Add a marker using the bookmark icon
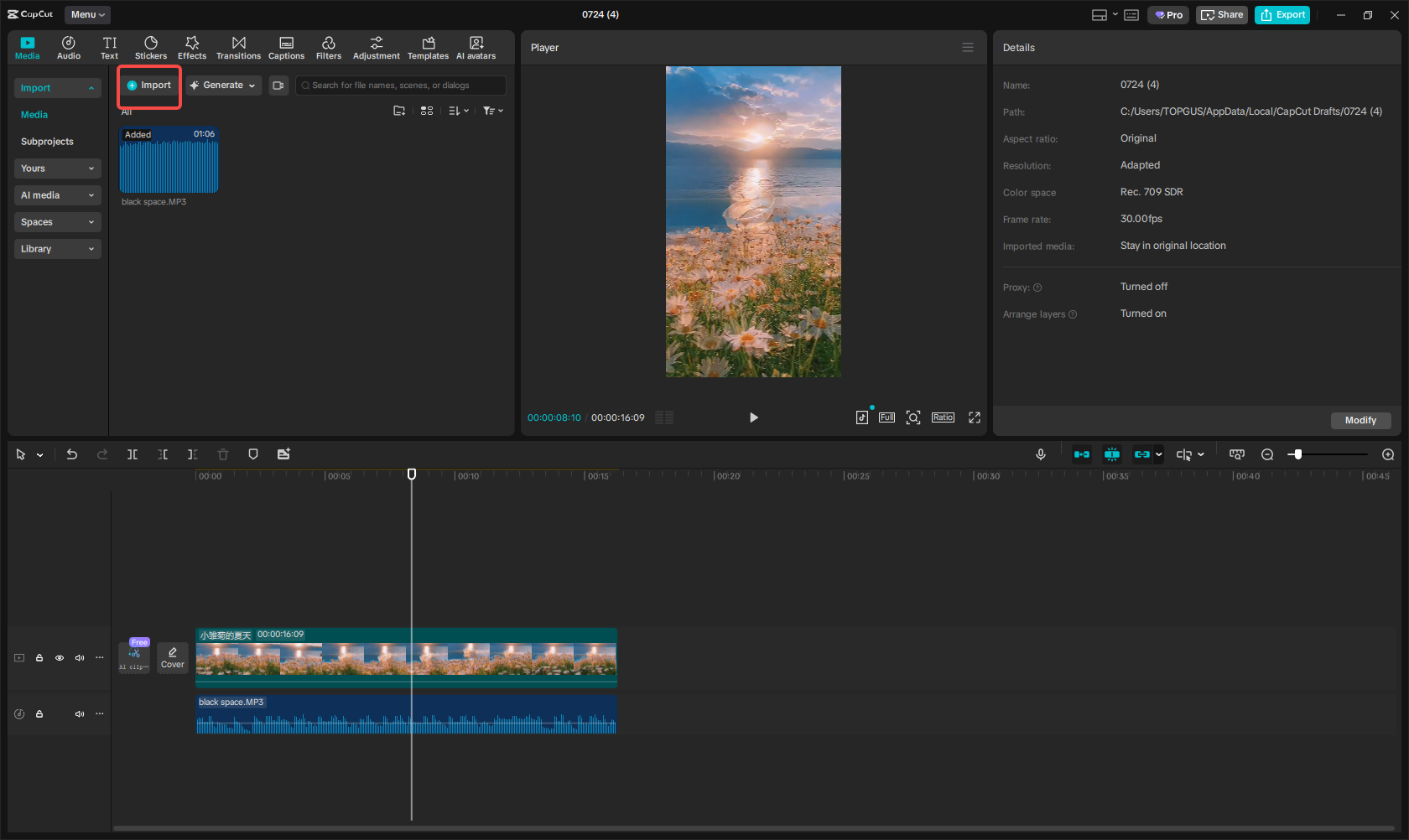1409x840 pixels. pos(253,454)
